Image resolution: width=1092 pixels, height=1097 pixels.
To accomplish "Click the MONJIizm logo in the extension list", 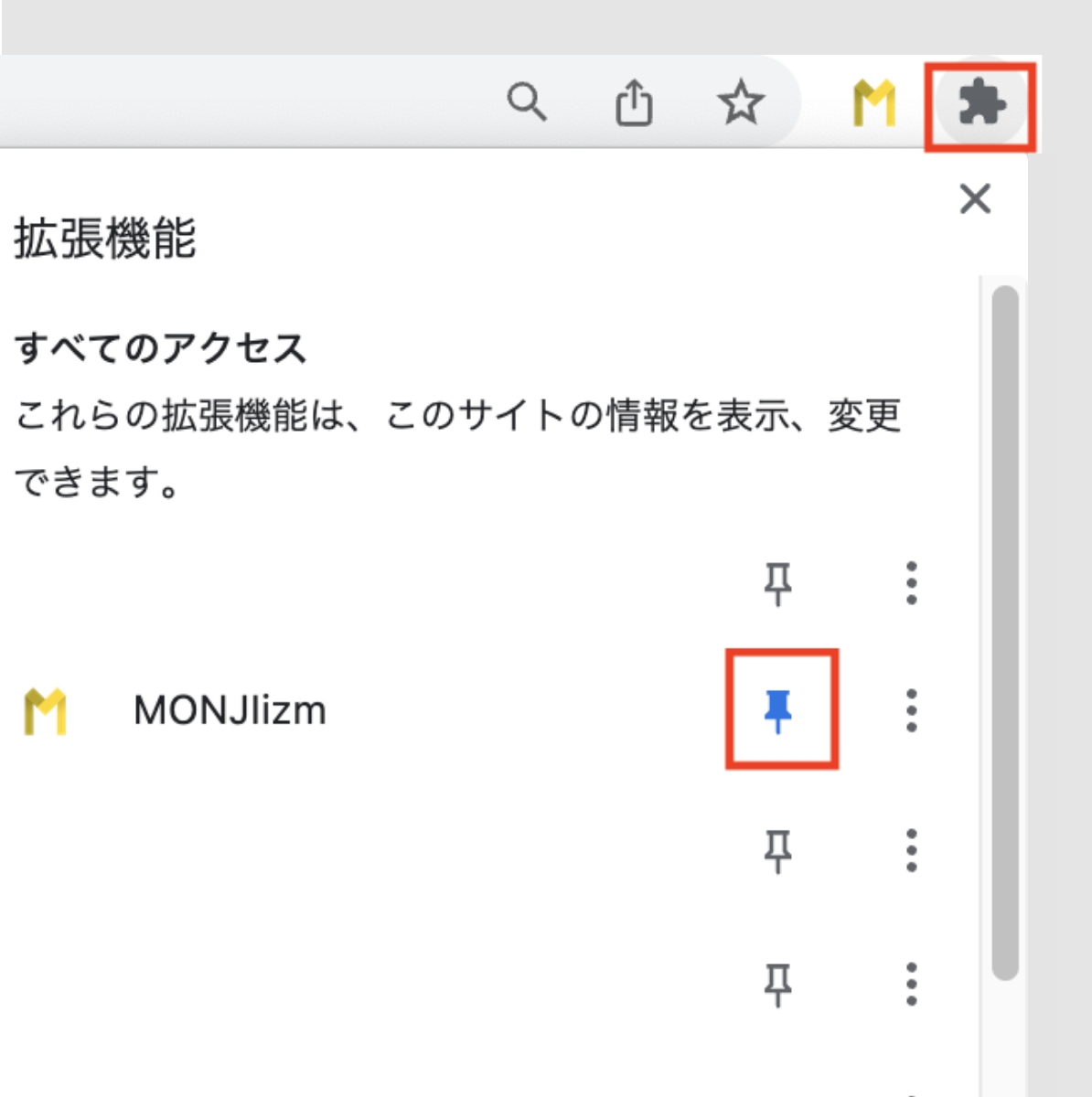I will (45, 711).
